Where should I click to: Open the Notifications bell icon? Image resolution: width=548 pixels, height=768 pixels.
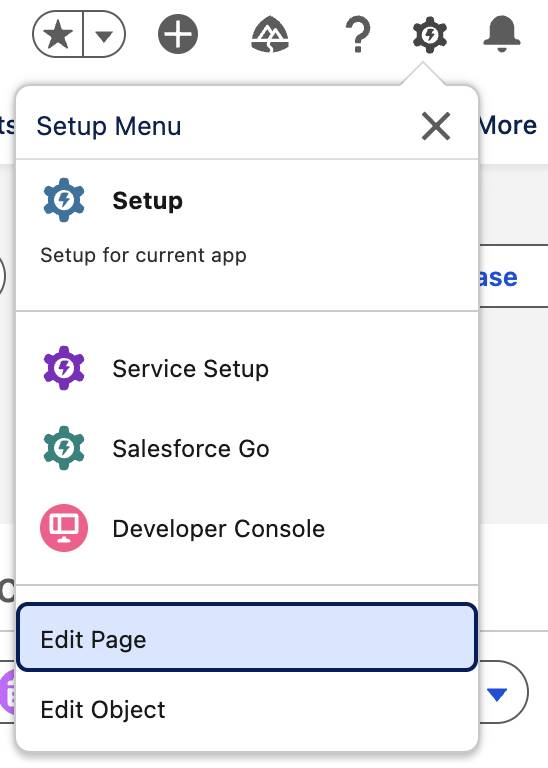pos(501,34)
